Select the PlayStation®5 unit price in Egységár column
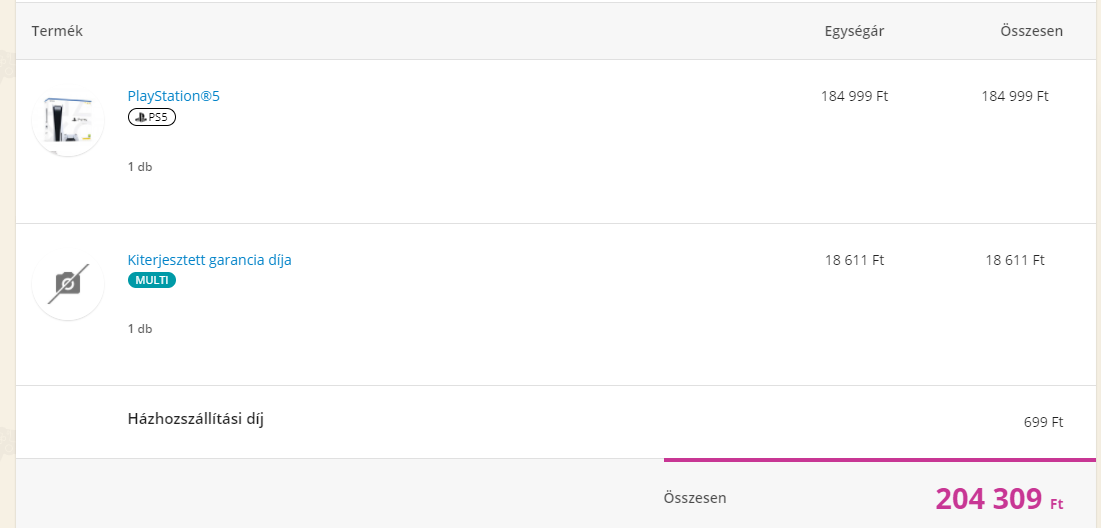 [854, 96]
